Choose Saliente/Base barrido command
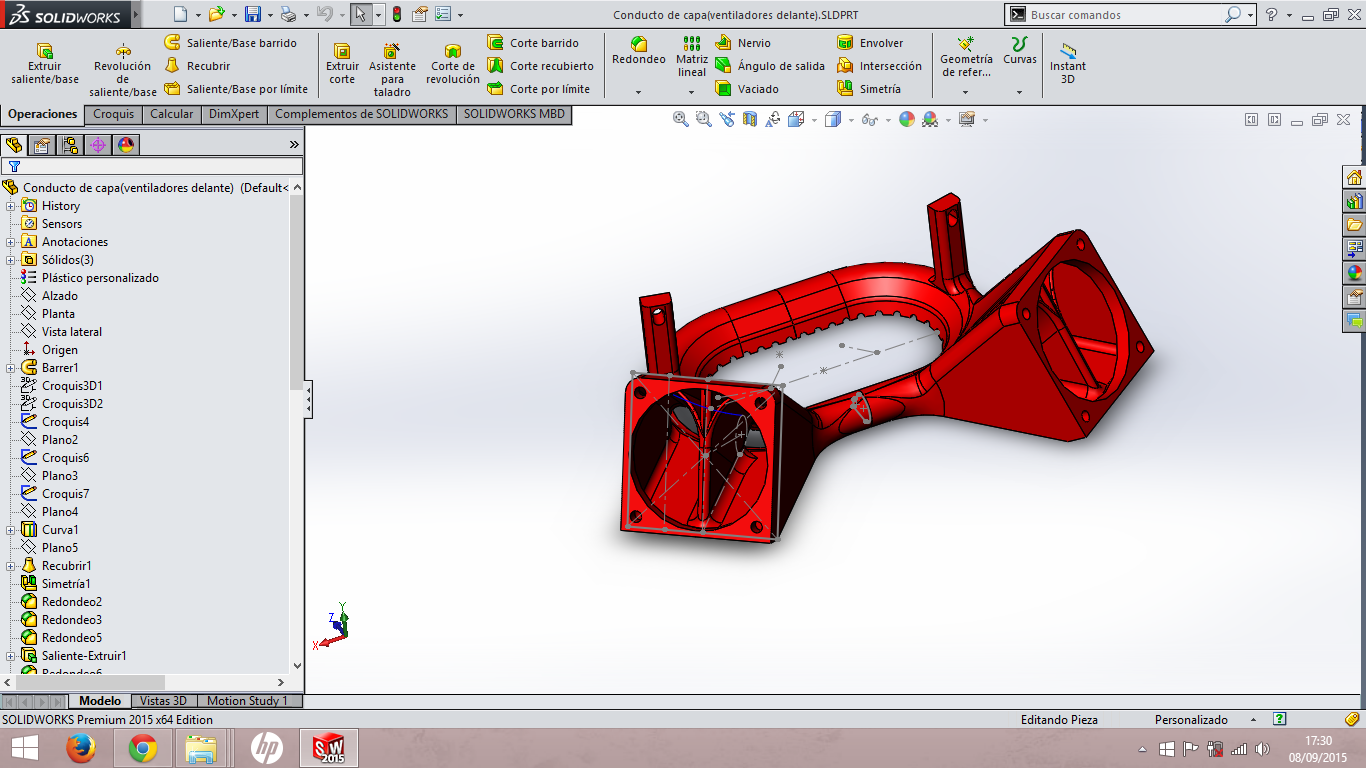 pyautogui.click(x=230, y=43)
